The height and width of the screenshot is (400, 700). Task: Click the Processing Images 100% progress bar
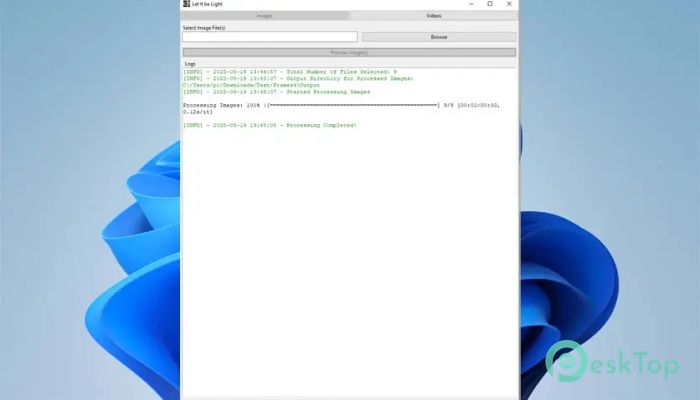(x=350, y=104)
